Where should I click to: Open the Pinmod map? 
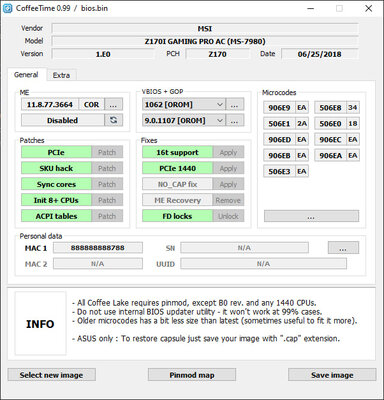point(192,375)
